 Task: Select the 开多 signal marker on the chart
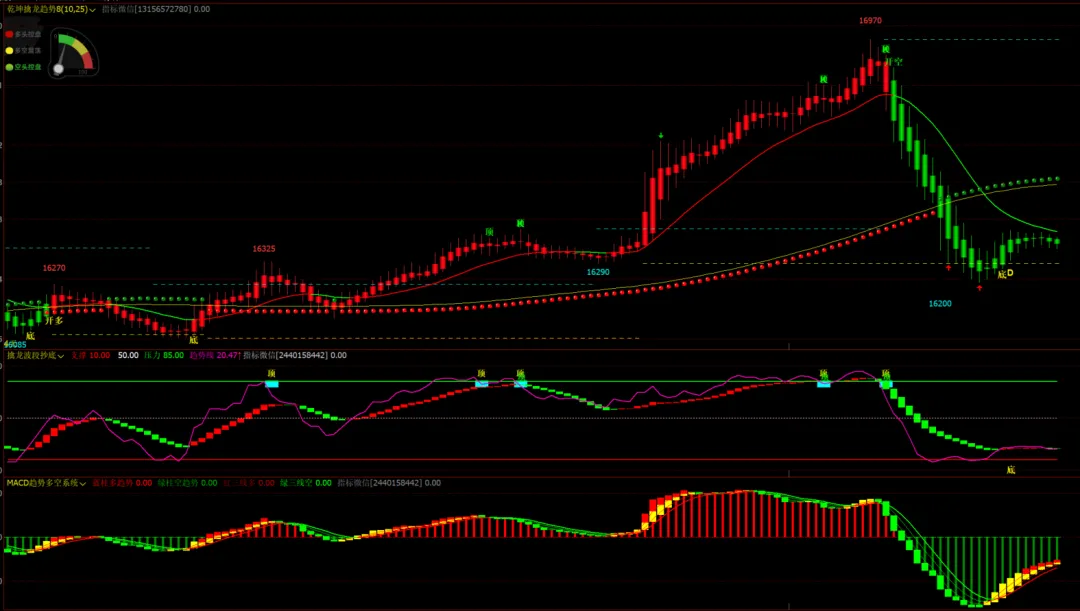[x=54, y=320]
